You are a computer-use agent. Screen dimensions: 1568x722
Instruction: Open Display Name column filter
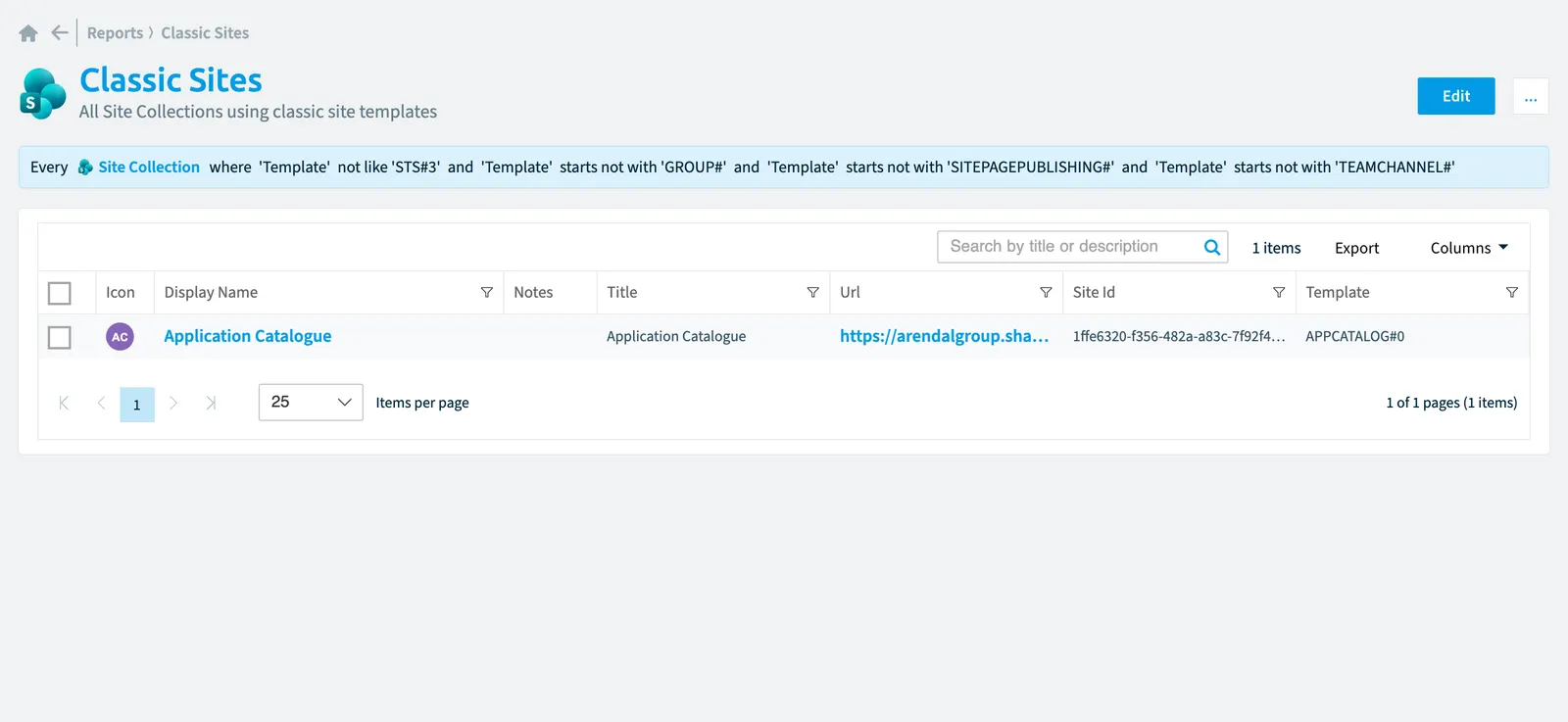tap(486, 292)
